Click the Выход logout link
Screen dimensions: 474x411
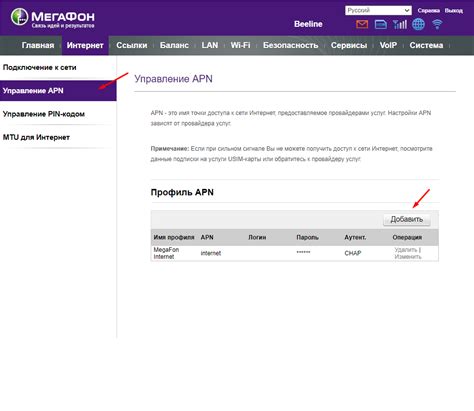(x=454, y=11)
